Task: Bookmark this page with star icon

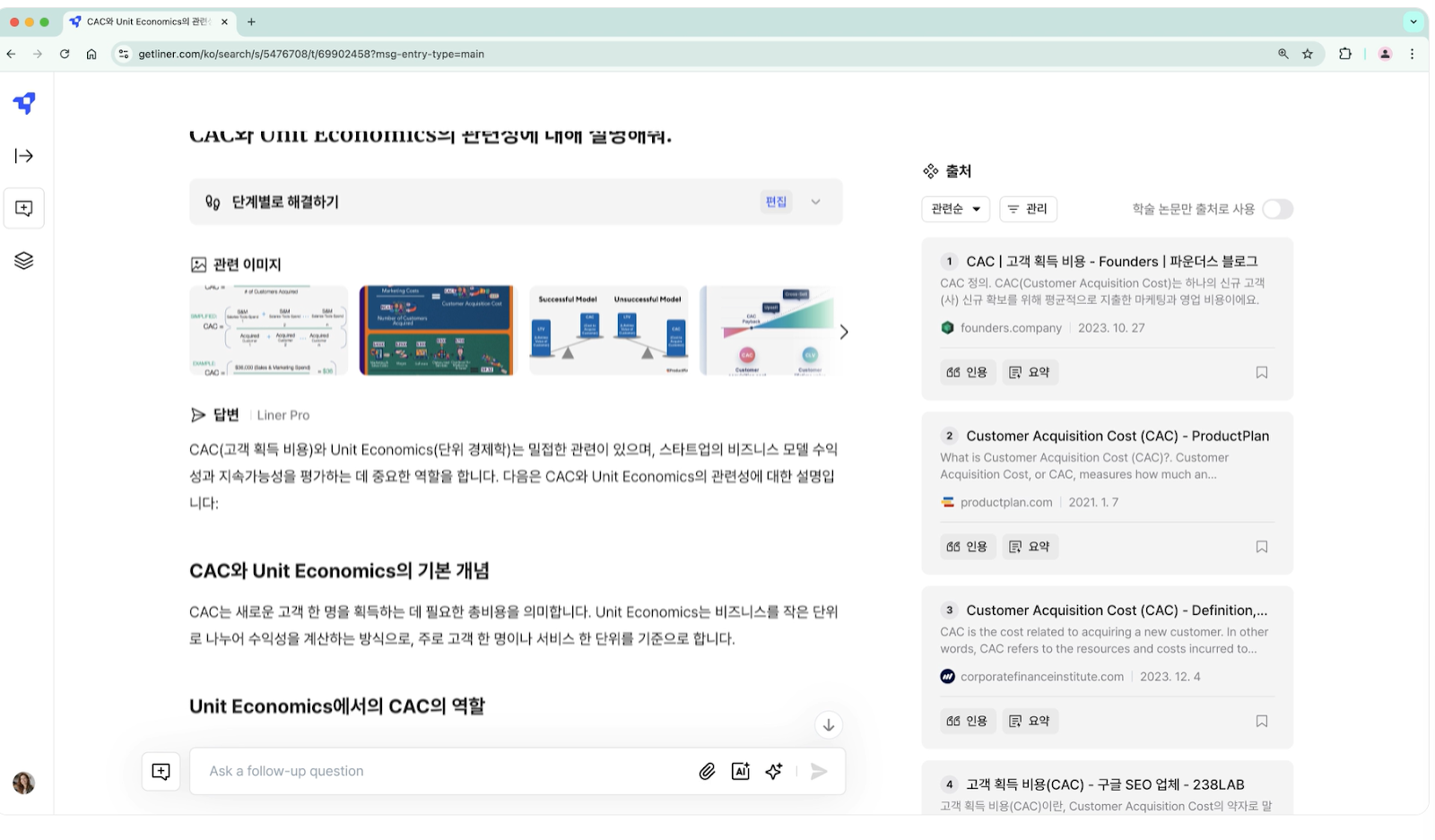Action: [x=1308, y=54]
